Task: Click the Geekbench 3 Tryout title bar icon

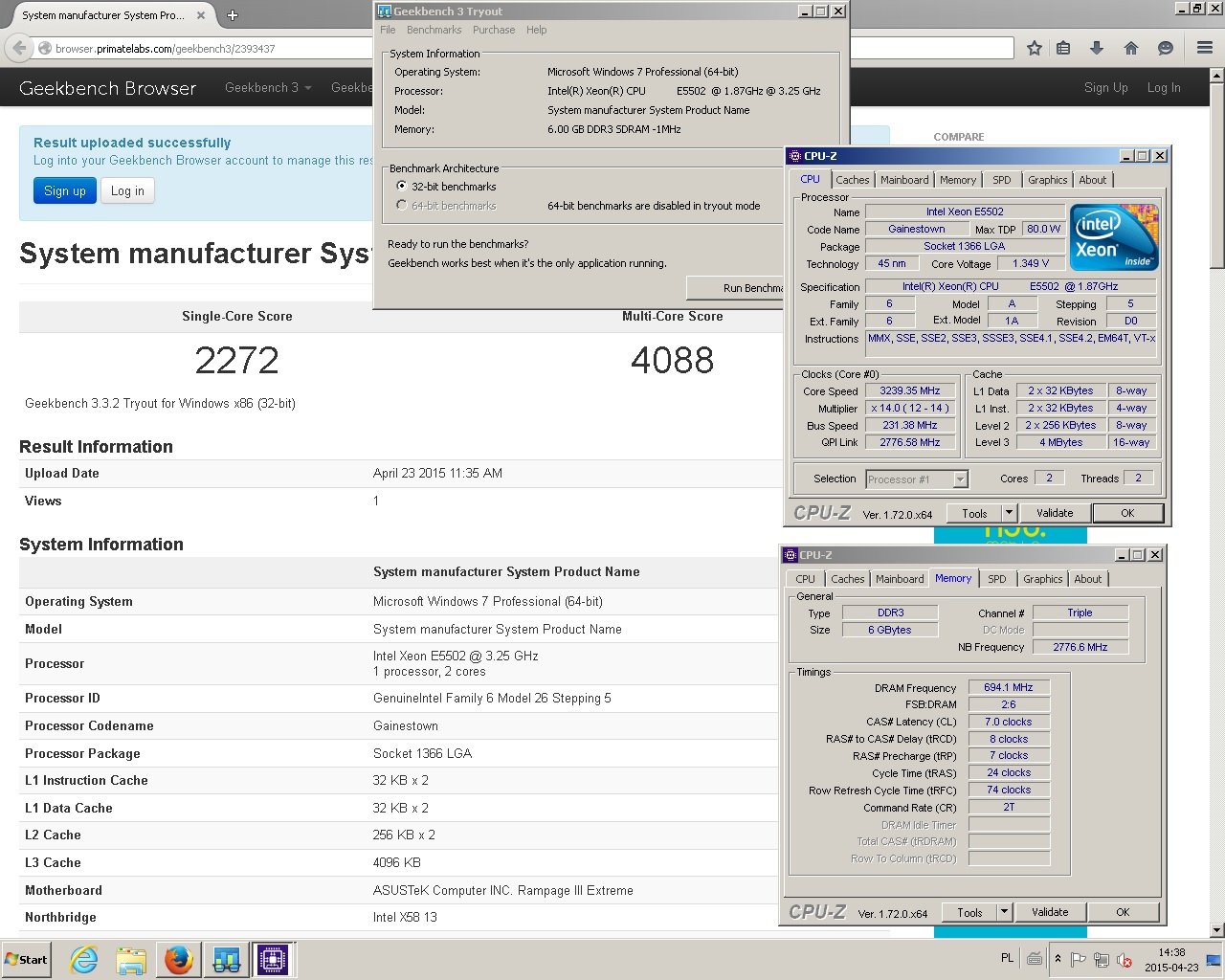Action: [385, 11]
